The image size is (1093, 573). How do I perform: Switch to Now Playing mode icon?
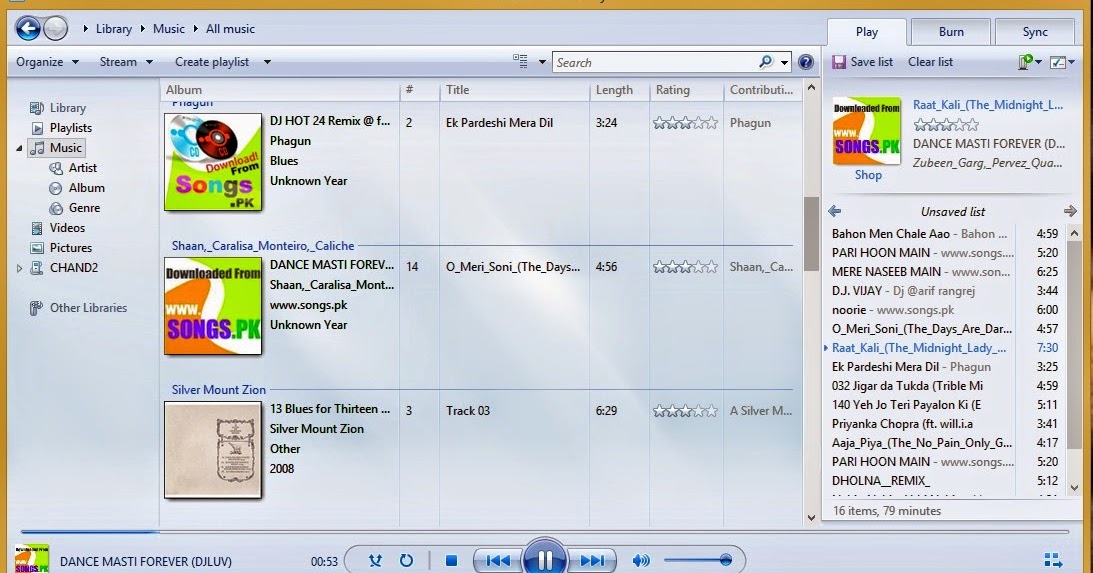coord(1053,560)
